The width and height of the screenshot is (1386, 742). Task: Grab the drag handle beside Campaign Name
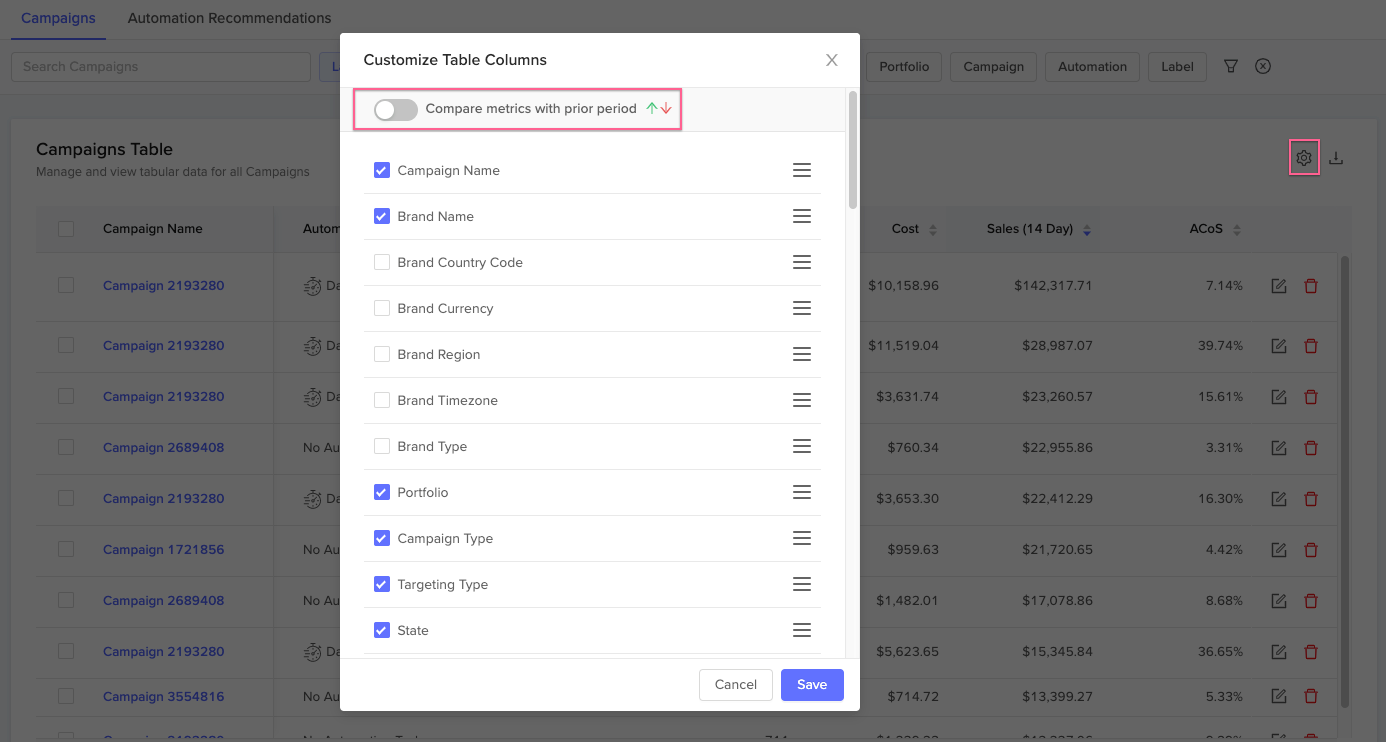801,170
